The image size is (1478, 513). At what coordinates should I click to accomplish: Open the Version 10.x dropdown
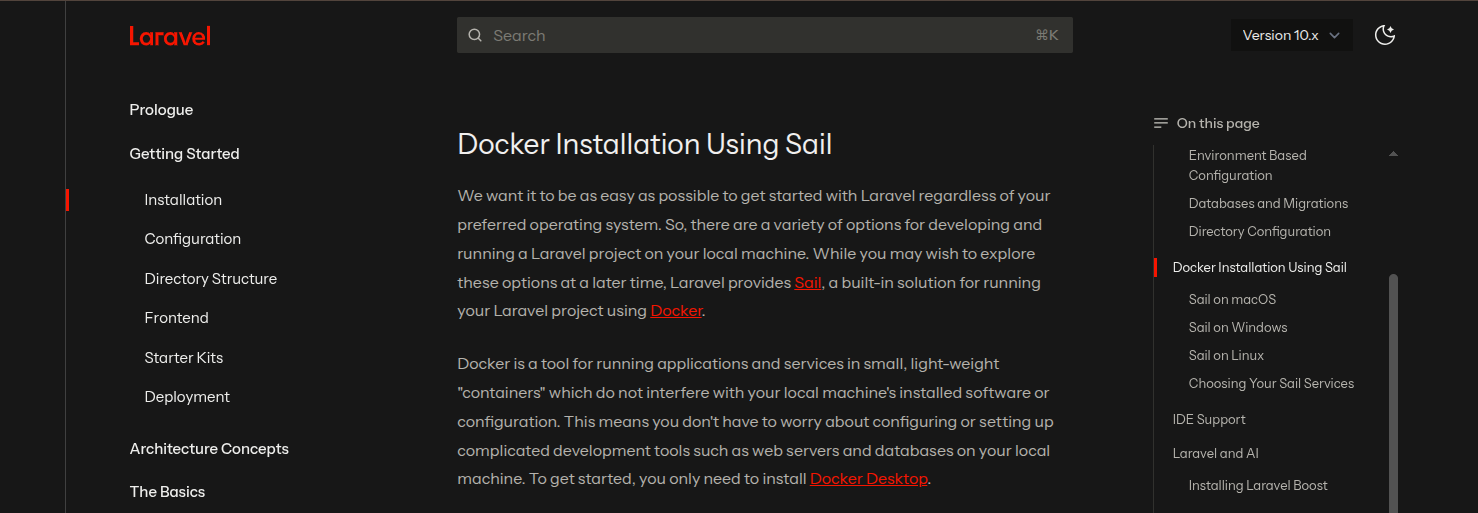coord(1291,35)
